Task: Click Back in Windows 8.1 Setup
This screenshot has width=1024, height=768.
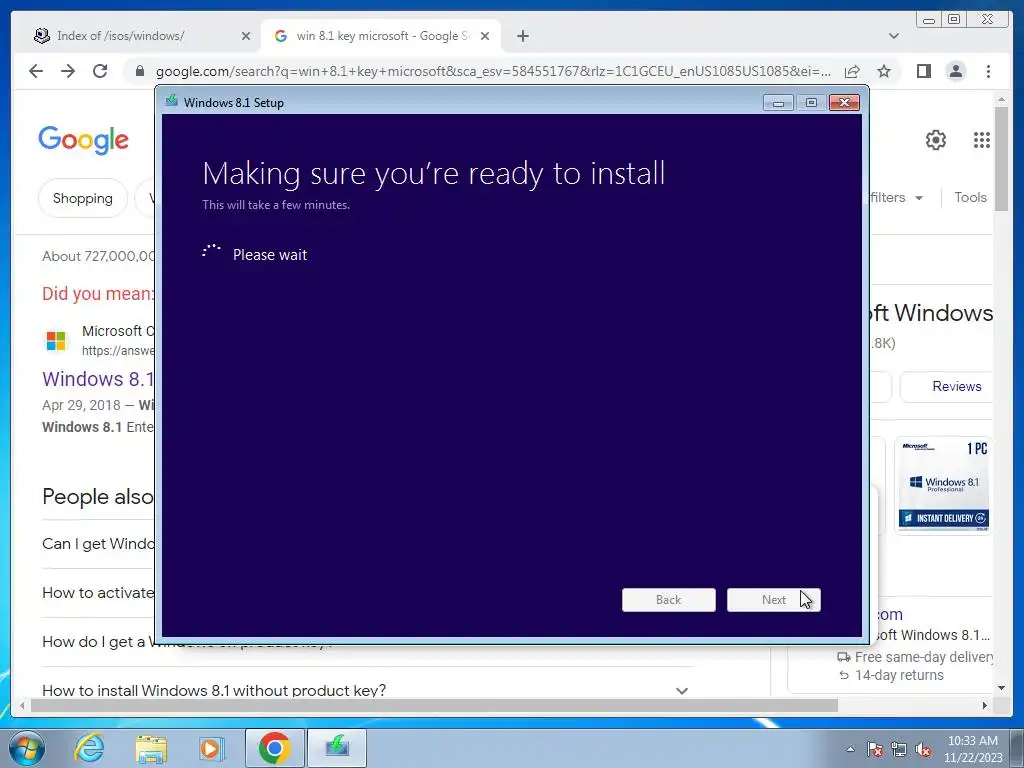Action: pyautogui.click(x=668, y=600)
